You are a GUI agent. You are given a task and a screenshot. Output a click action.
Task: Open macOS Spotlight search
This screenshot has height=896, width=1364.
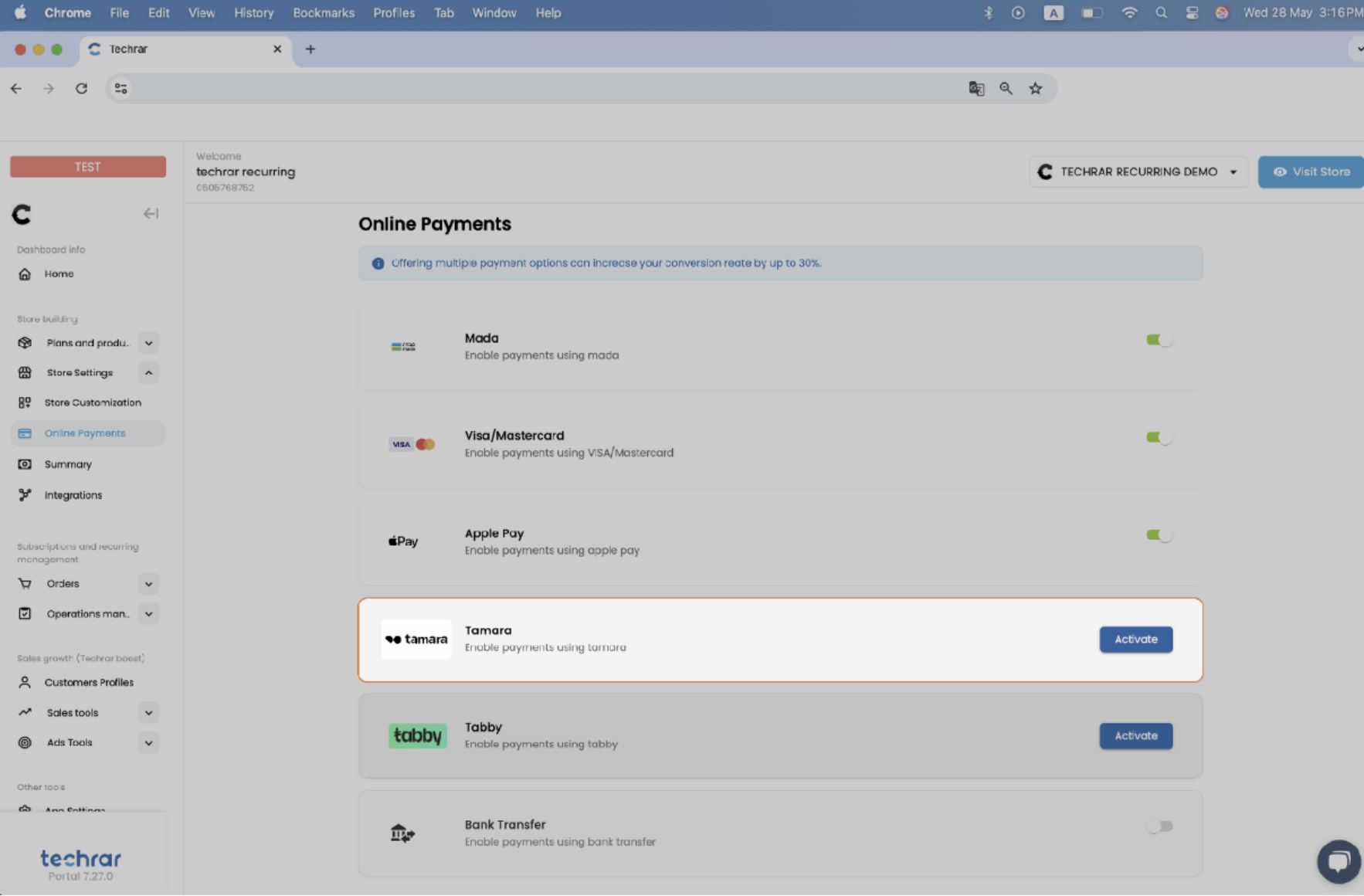pos(1161,13)
